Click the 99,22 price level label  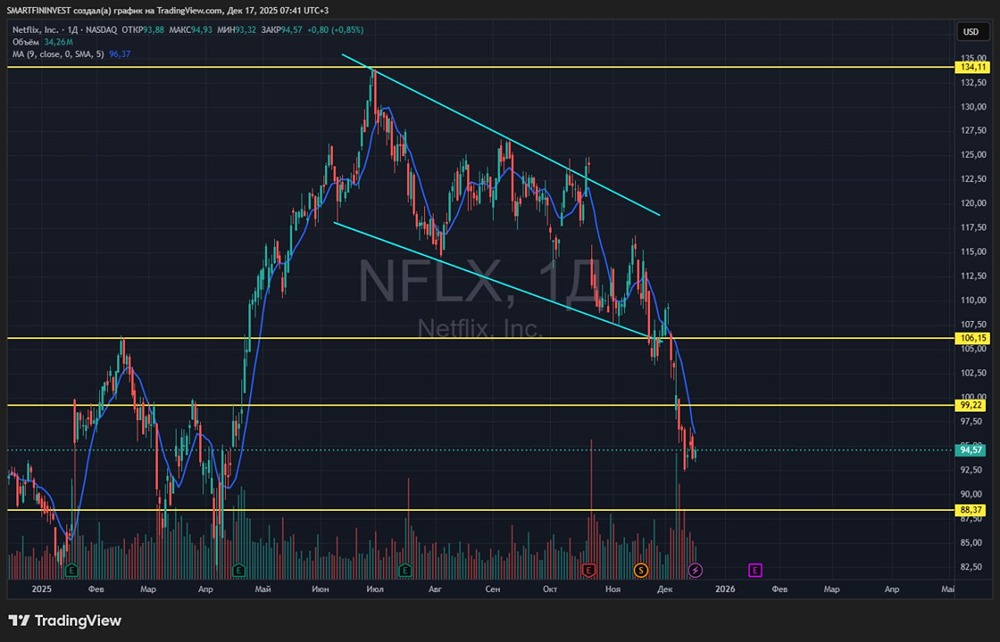pyautogui.click(x=973, y=405)
